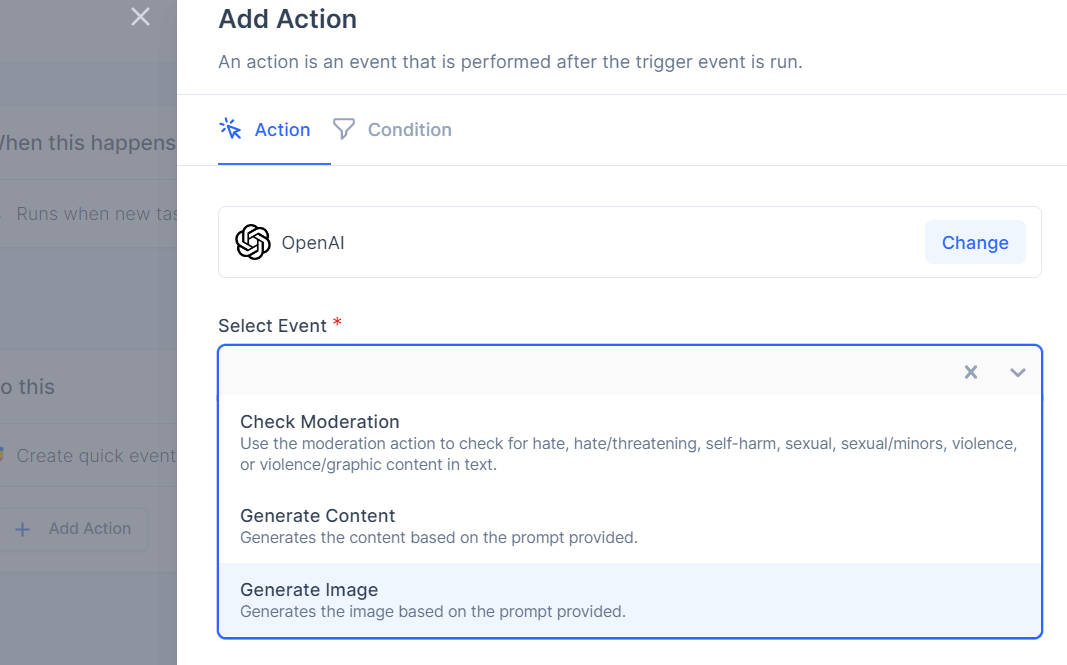The width and height of the screenshot is (1067, 665).
Task: Switch to the Action tab
Action: [x=274, y=129]
